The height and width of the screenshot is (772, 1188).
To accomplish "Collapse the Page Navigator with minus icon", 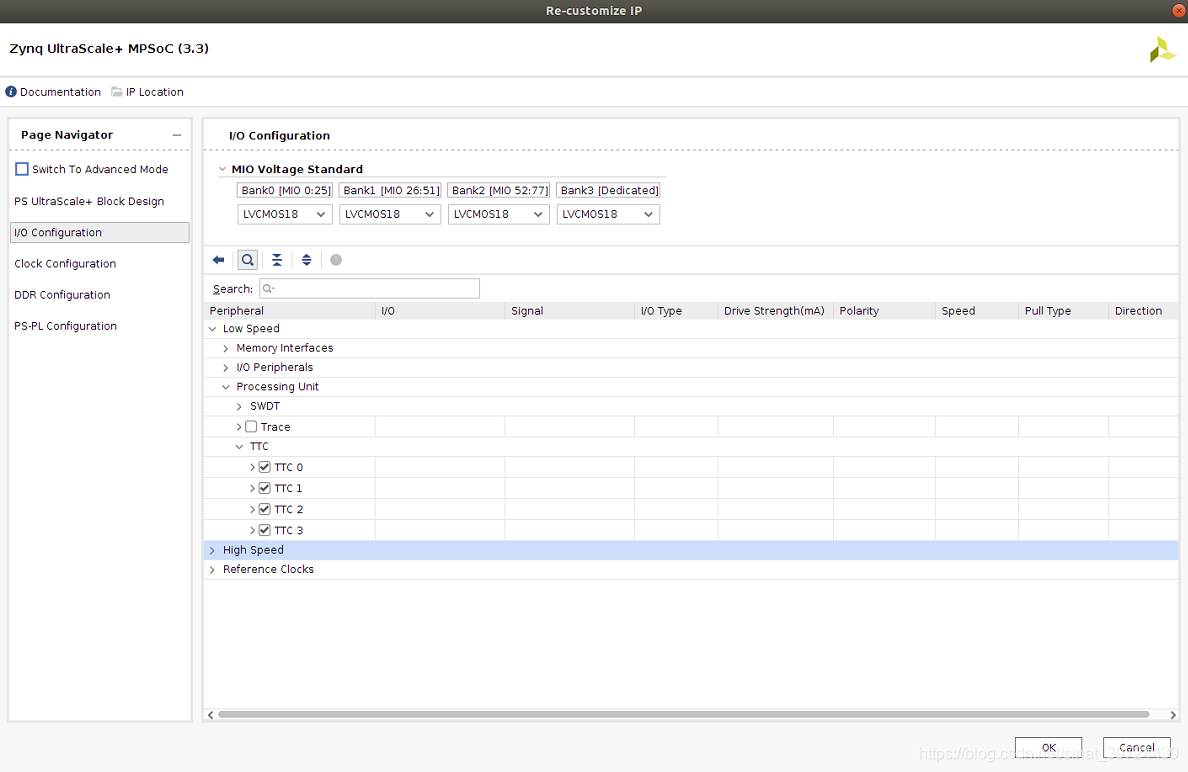I will click(177, 135).
